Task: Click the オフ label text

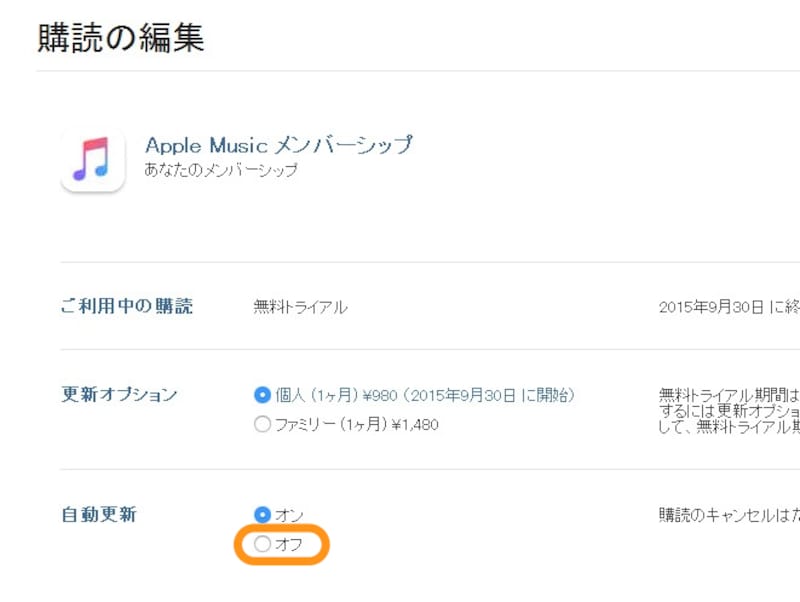Action: (x=289, y=545)
